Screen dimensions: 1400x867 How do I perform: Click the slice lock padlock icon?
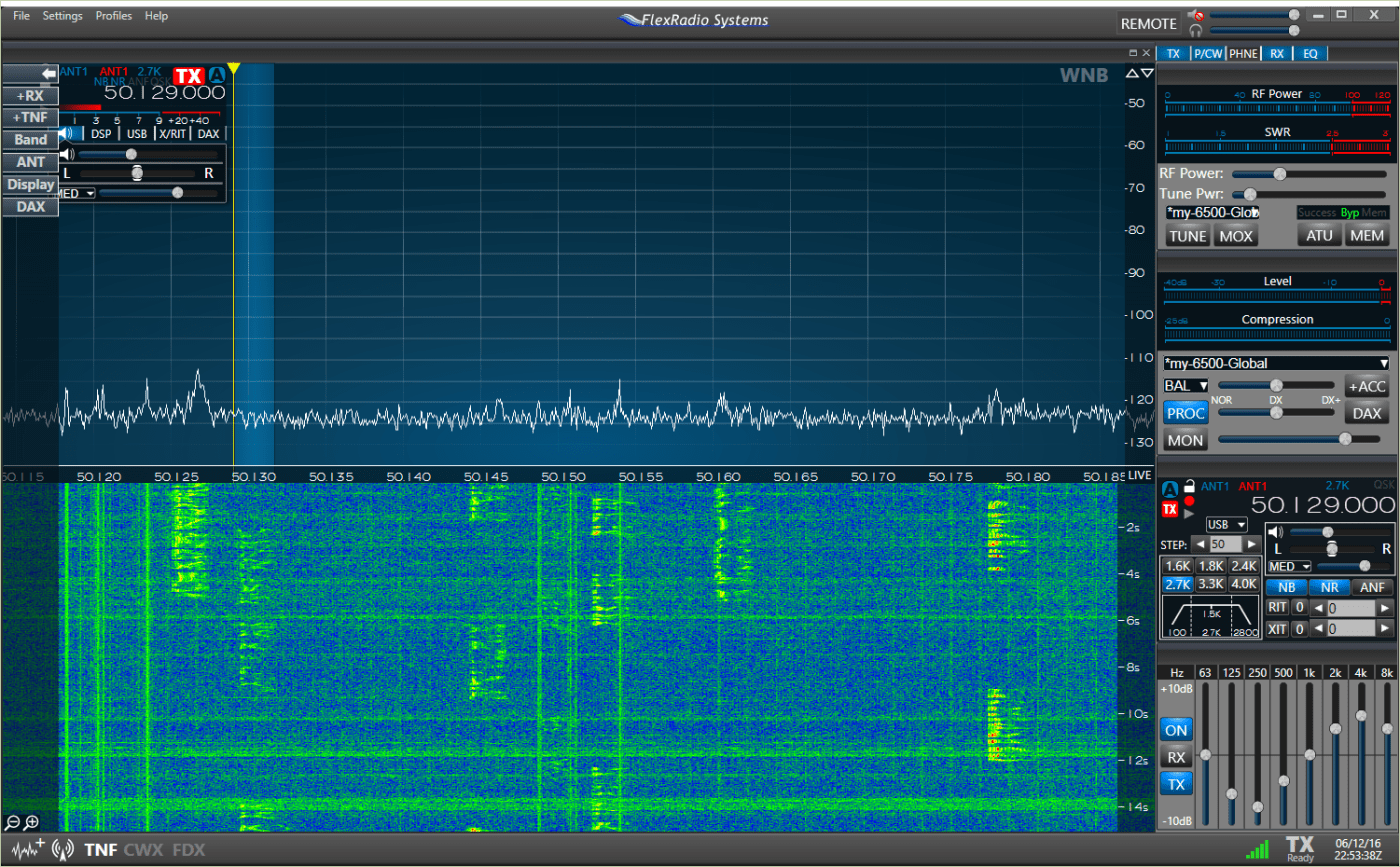pyautogui.click(x=1190, y=486)
